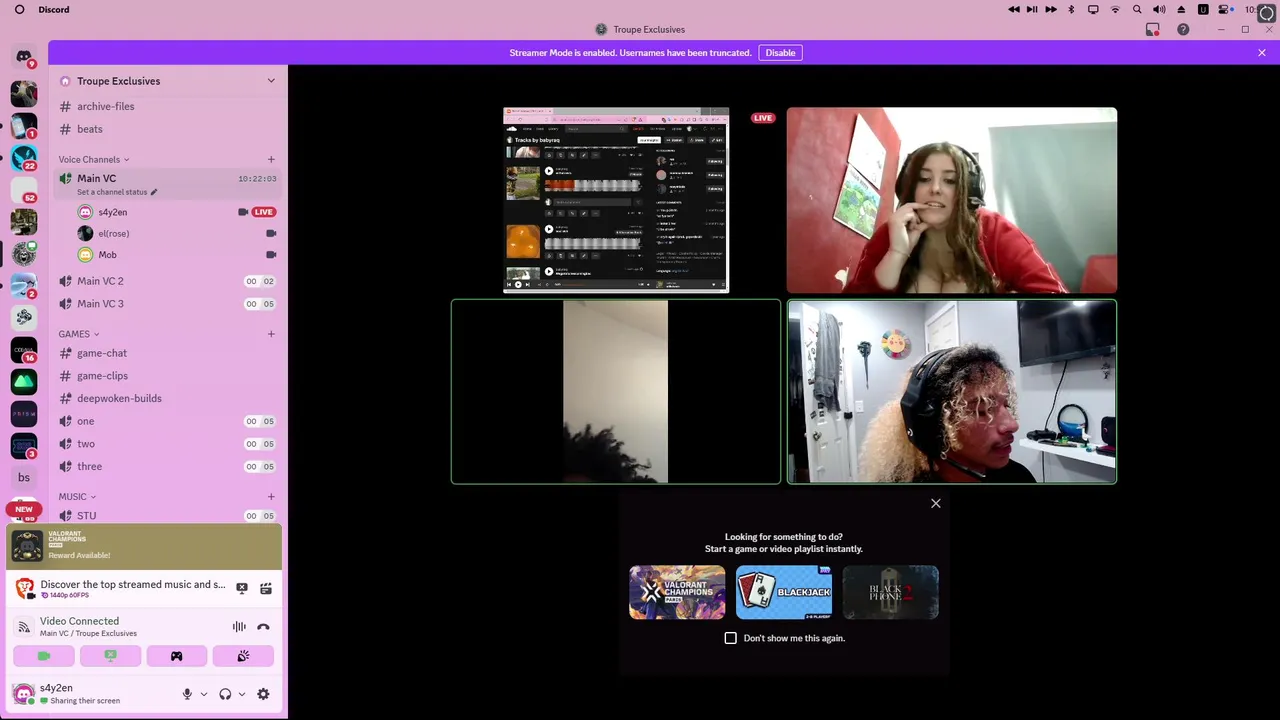
Task: Open the soundboard button
Action: 243,656
